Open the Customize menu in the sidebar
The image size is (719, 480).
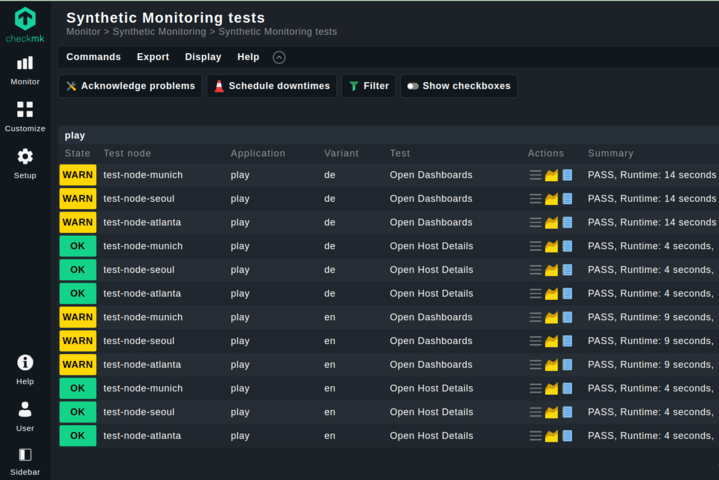(25, 116)
